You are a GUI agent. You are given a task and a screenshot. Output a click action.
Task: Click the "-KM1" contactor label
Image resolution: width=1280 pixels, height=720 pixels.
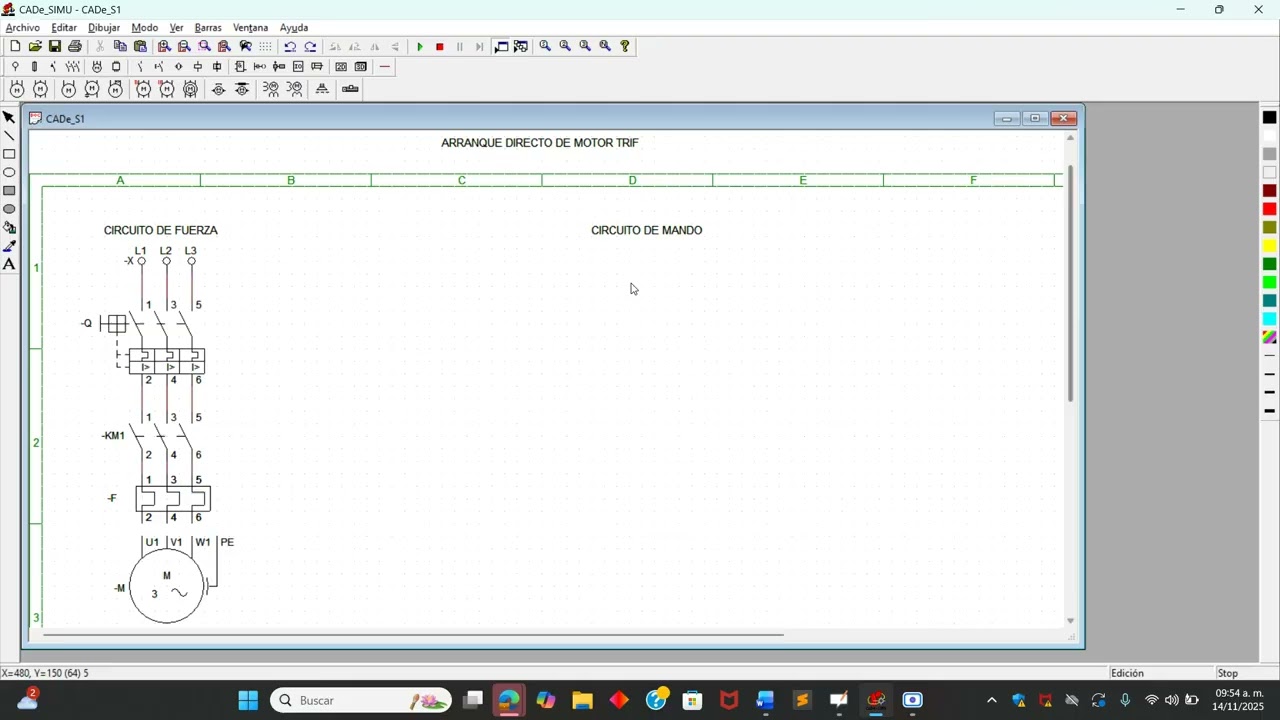point(113,436)
